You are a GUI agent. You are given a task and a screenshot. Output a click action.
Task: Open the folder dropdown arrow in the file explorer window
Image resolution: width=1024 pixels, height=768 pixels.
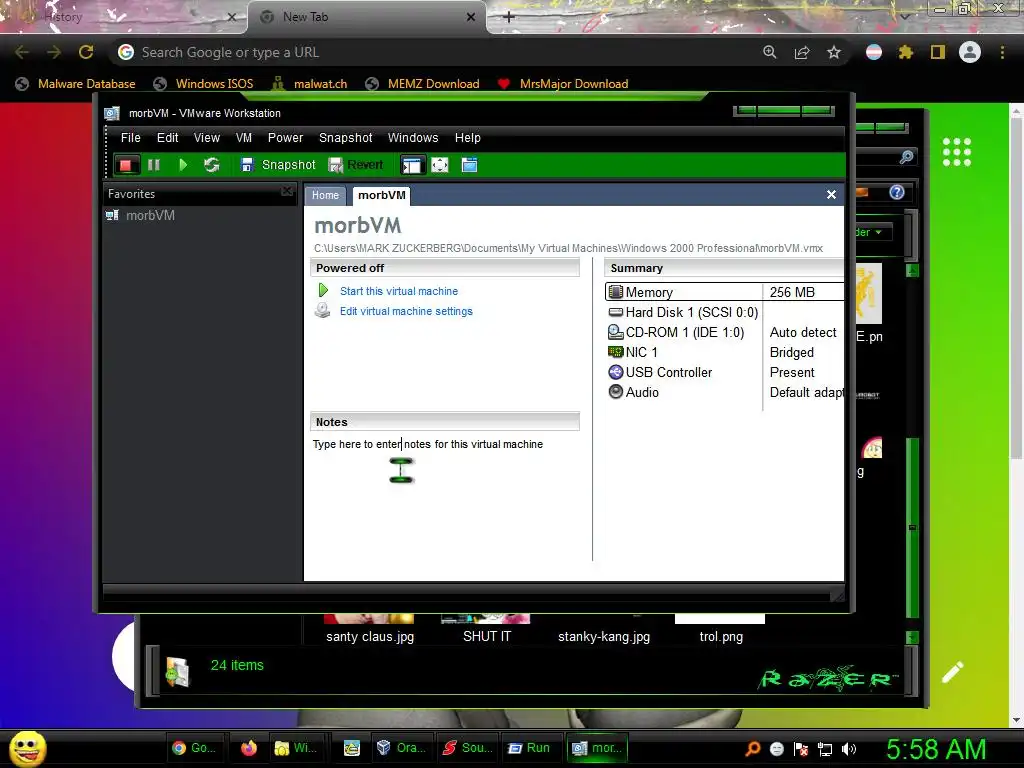point(878,232)
